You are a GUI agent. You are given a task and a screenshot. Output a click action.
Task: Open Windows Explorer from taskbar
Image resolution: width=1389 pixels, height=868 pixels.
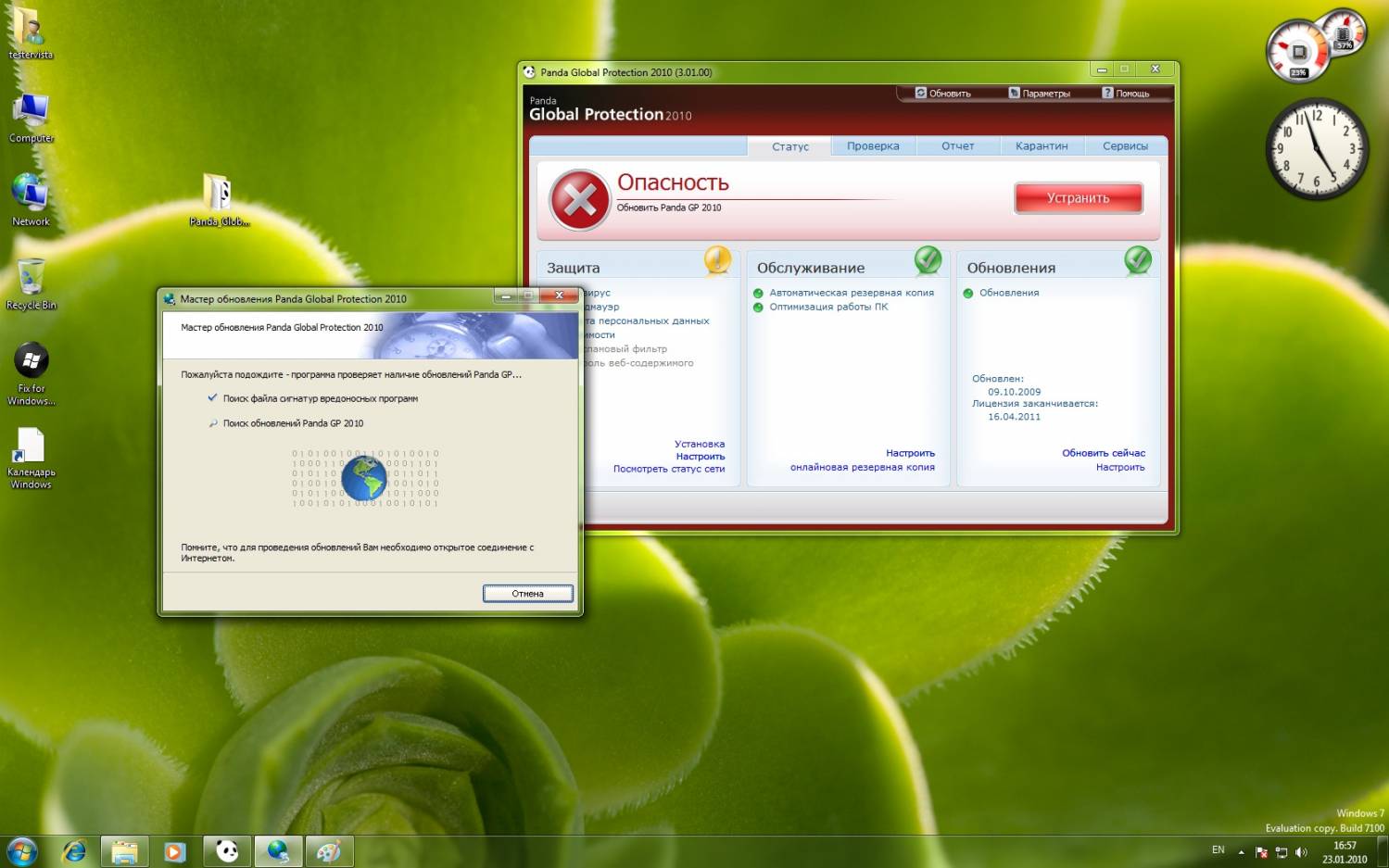pos(124,850)
